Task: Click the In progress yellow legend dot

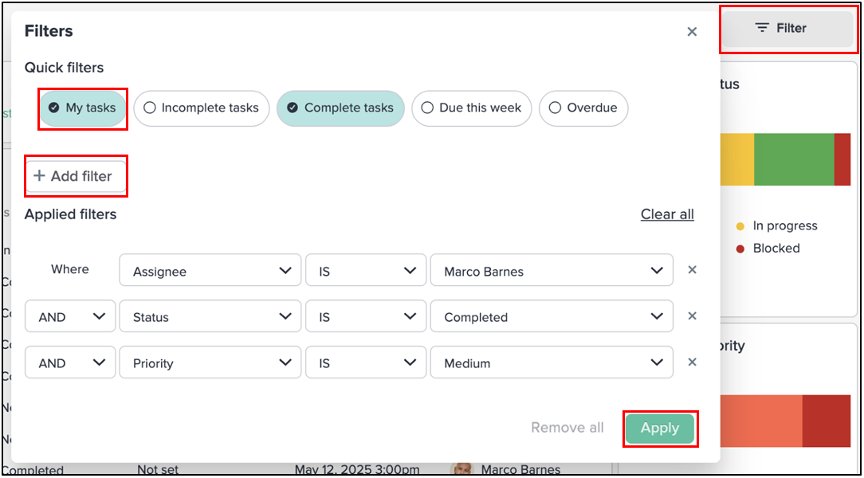Action: pos(741,226)
